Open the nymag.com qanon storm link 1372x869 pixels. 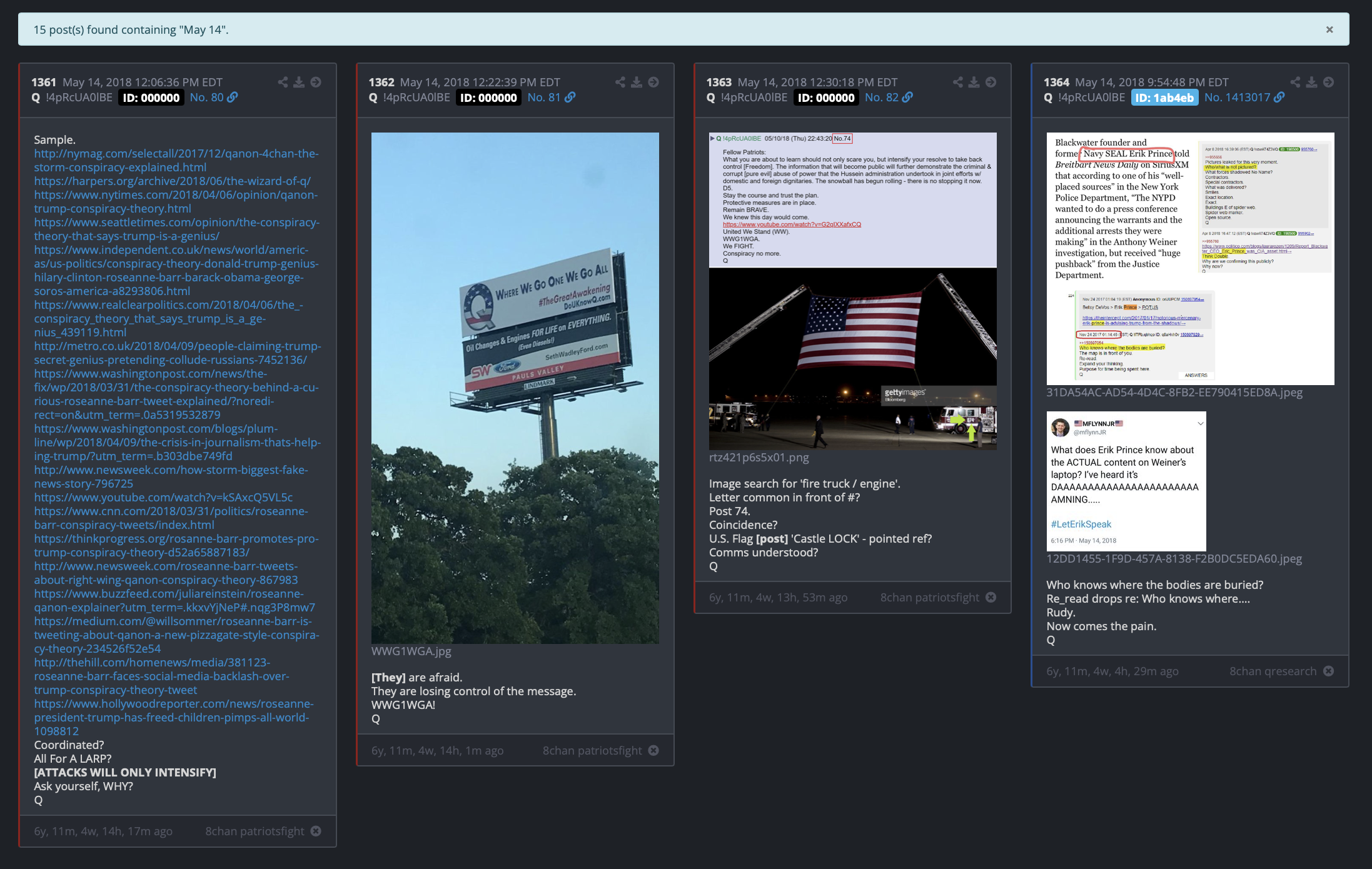tap(176, 161)
